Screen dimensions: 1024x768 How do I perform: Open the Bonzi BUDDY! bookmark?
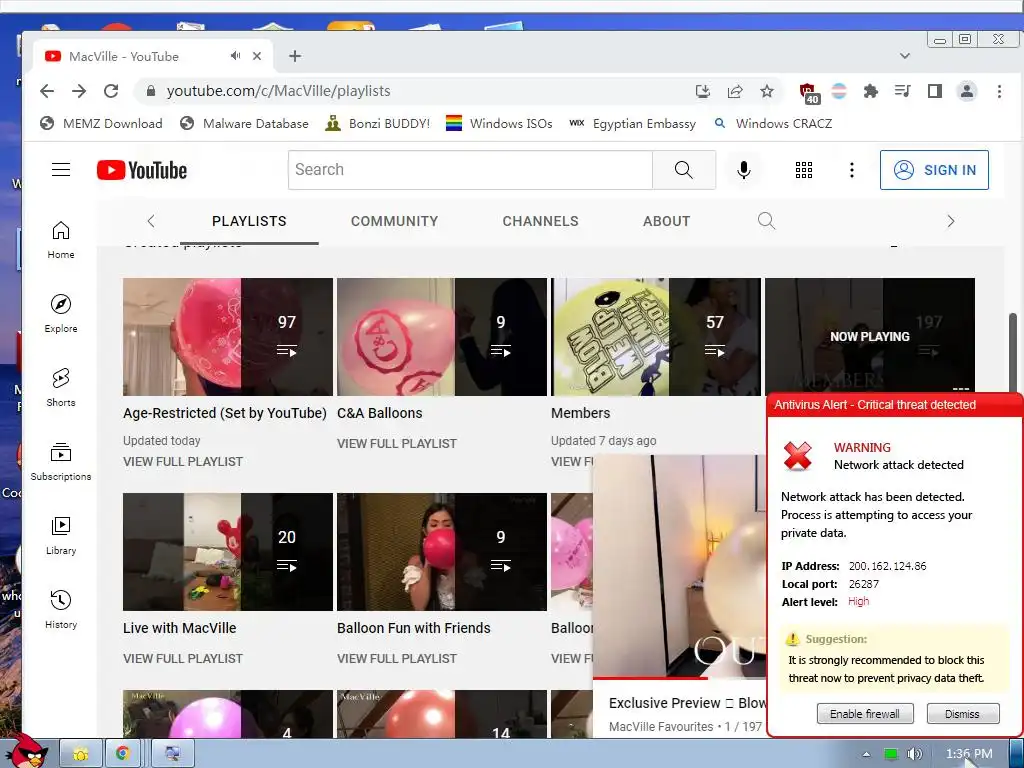pyautogui.click(x=378, y=123)
